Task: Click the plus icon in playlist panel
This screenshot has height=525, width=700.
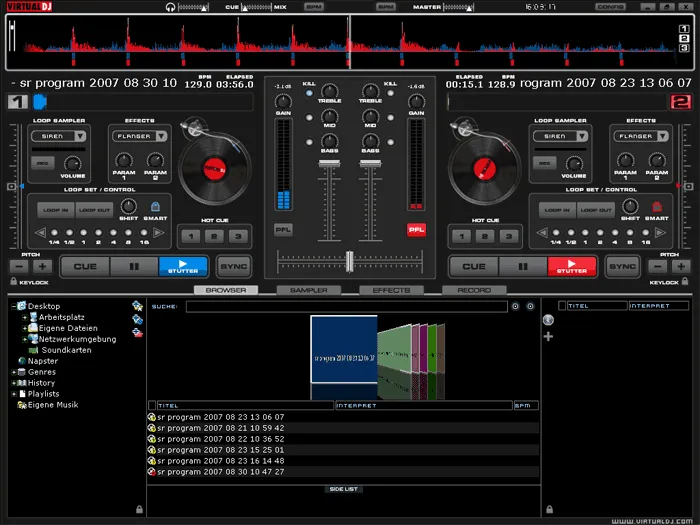Action: pos(548,337)
